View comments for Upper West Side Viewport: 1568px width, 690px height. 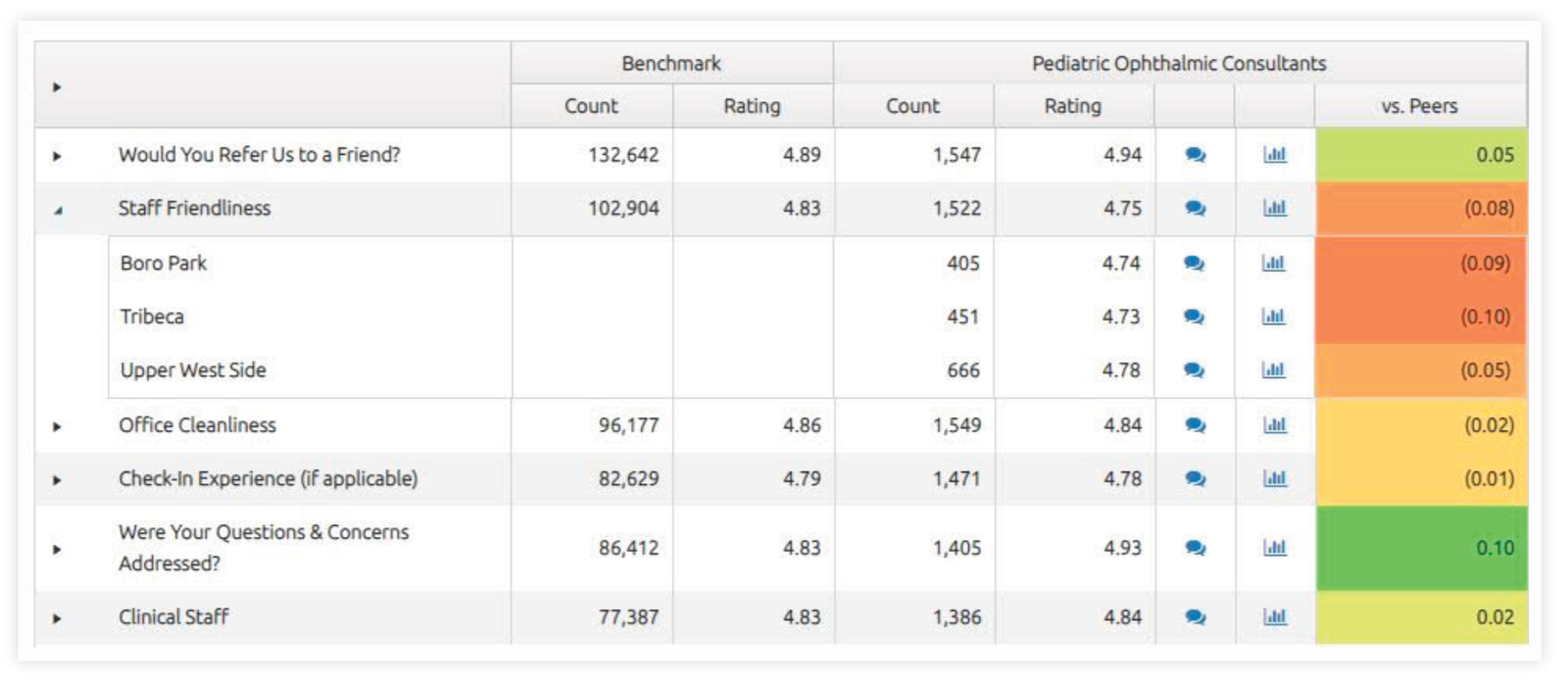tap(1193, 370)
